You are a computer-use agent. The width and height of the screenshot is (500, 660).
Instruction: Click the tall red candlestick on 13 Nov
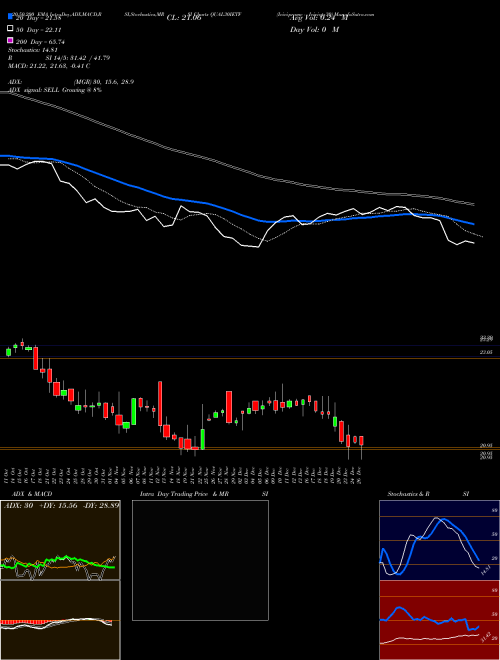[160, 403]
